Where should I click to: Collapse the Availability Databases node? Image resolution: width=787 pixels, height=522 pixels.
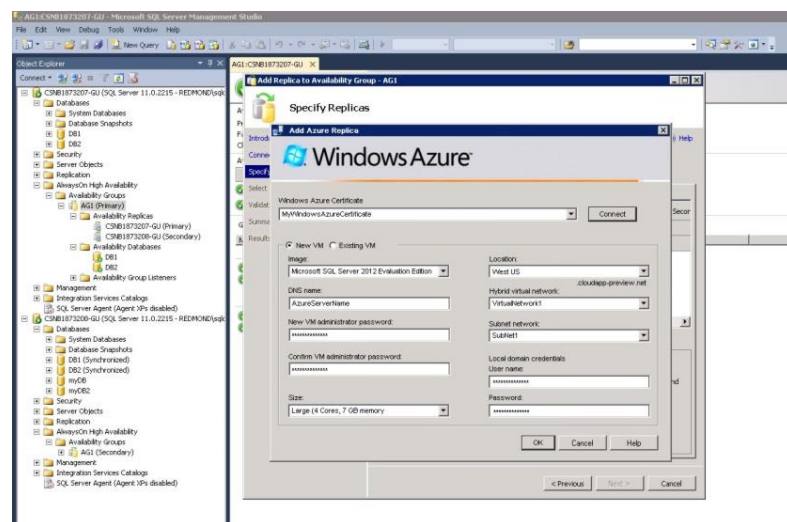pos(73,247)
